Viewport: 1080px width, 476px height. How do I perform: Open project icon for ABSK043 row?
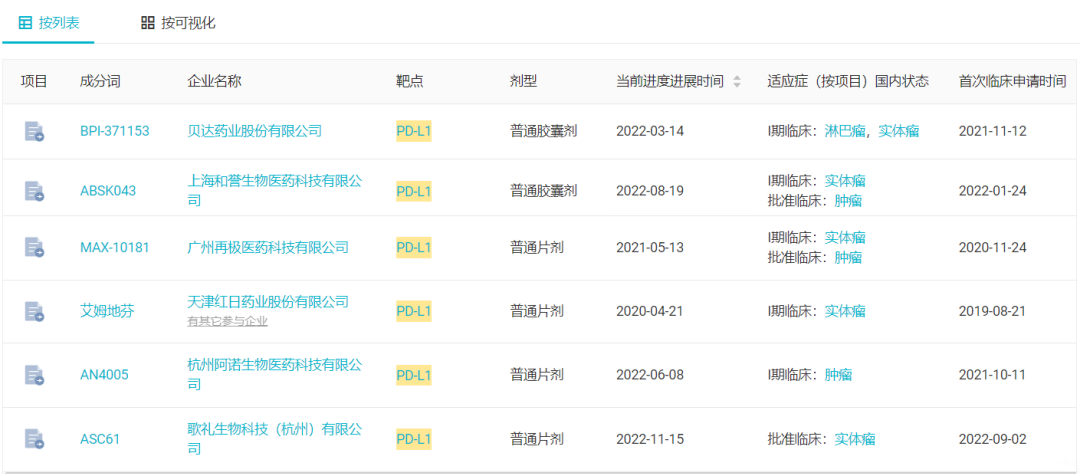34,191
